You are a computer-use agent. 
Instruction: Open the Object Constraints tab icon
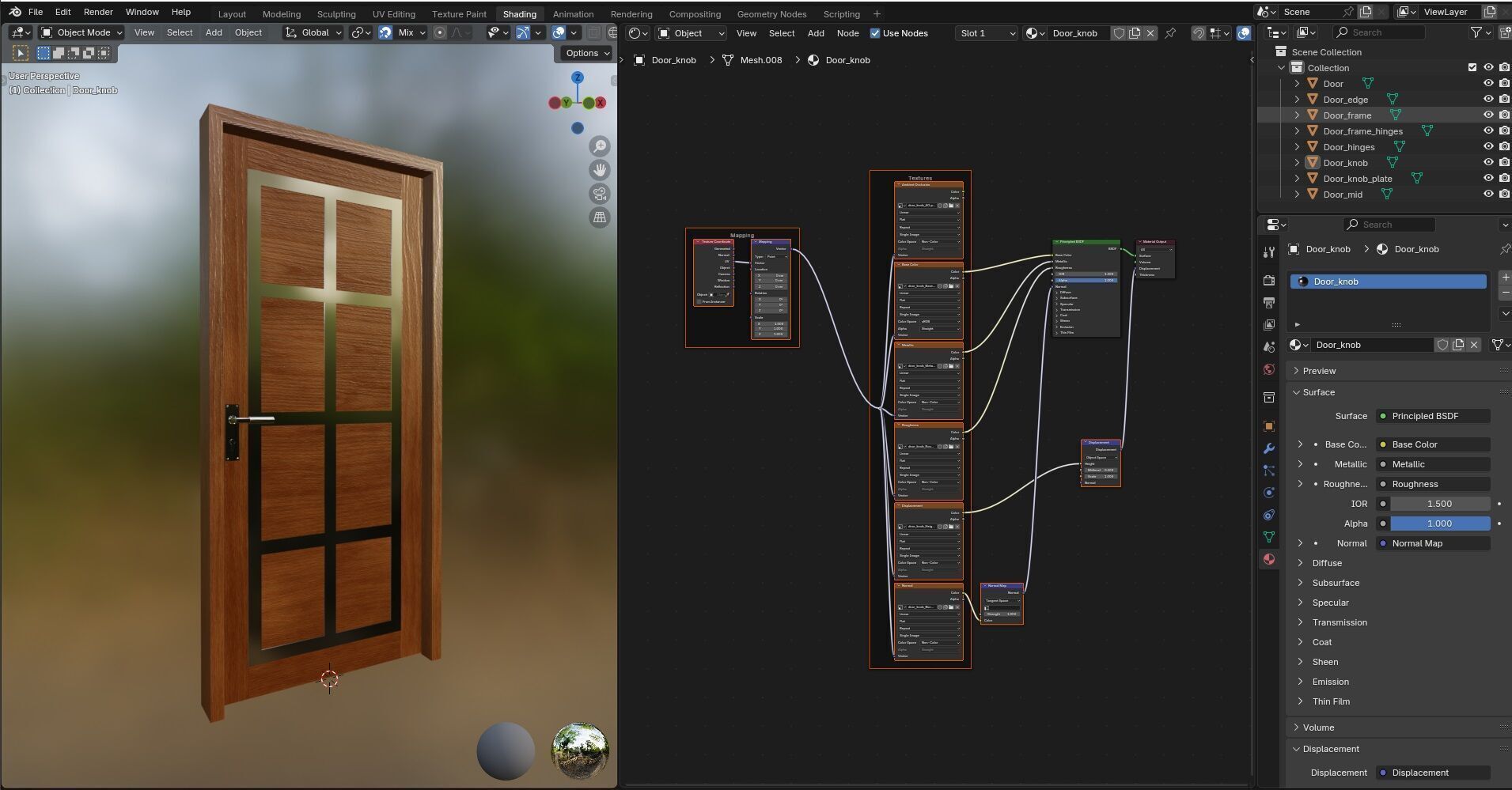[1269, 515]
